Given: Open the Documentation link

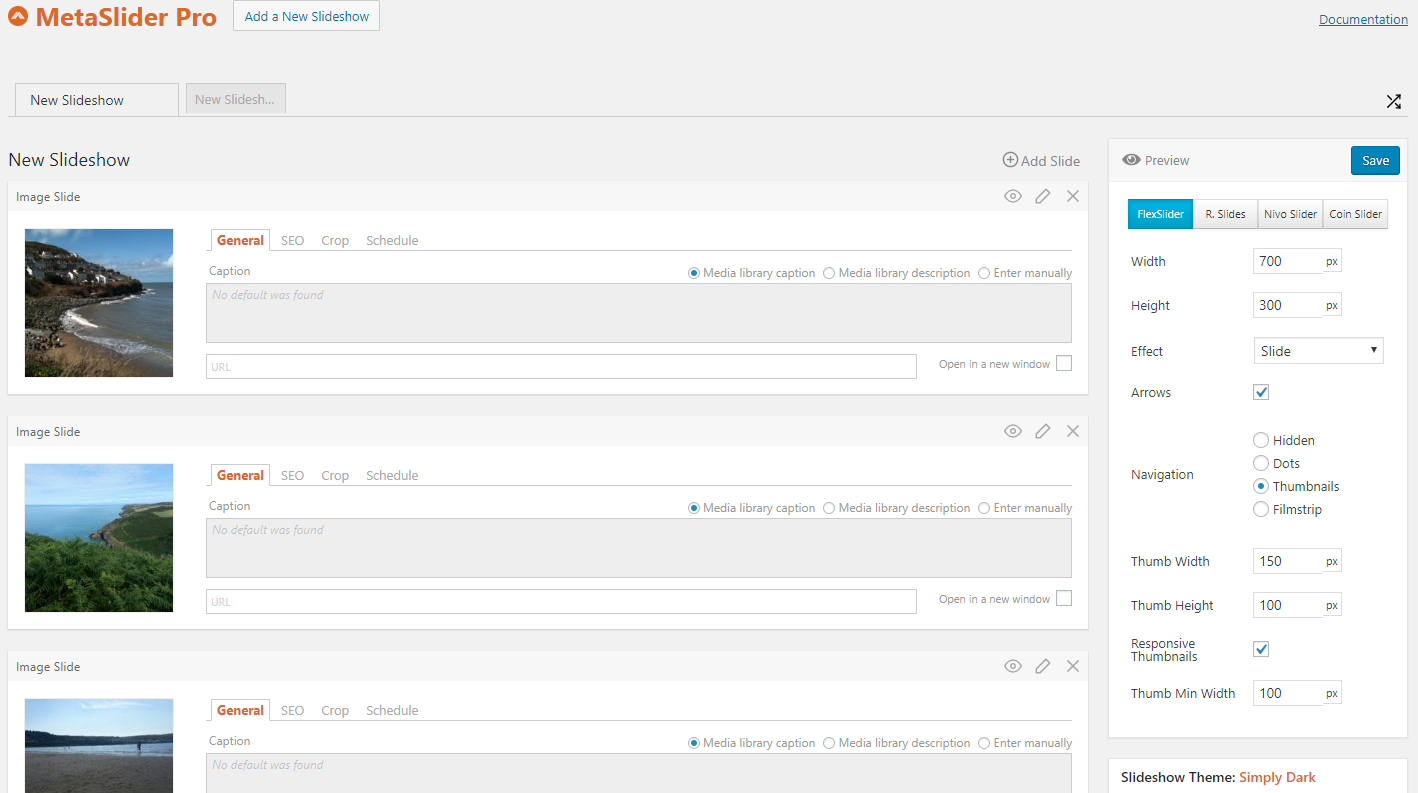Looking at the screenshot, I should pyautogui.click(x=1363, y=19).
